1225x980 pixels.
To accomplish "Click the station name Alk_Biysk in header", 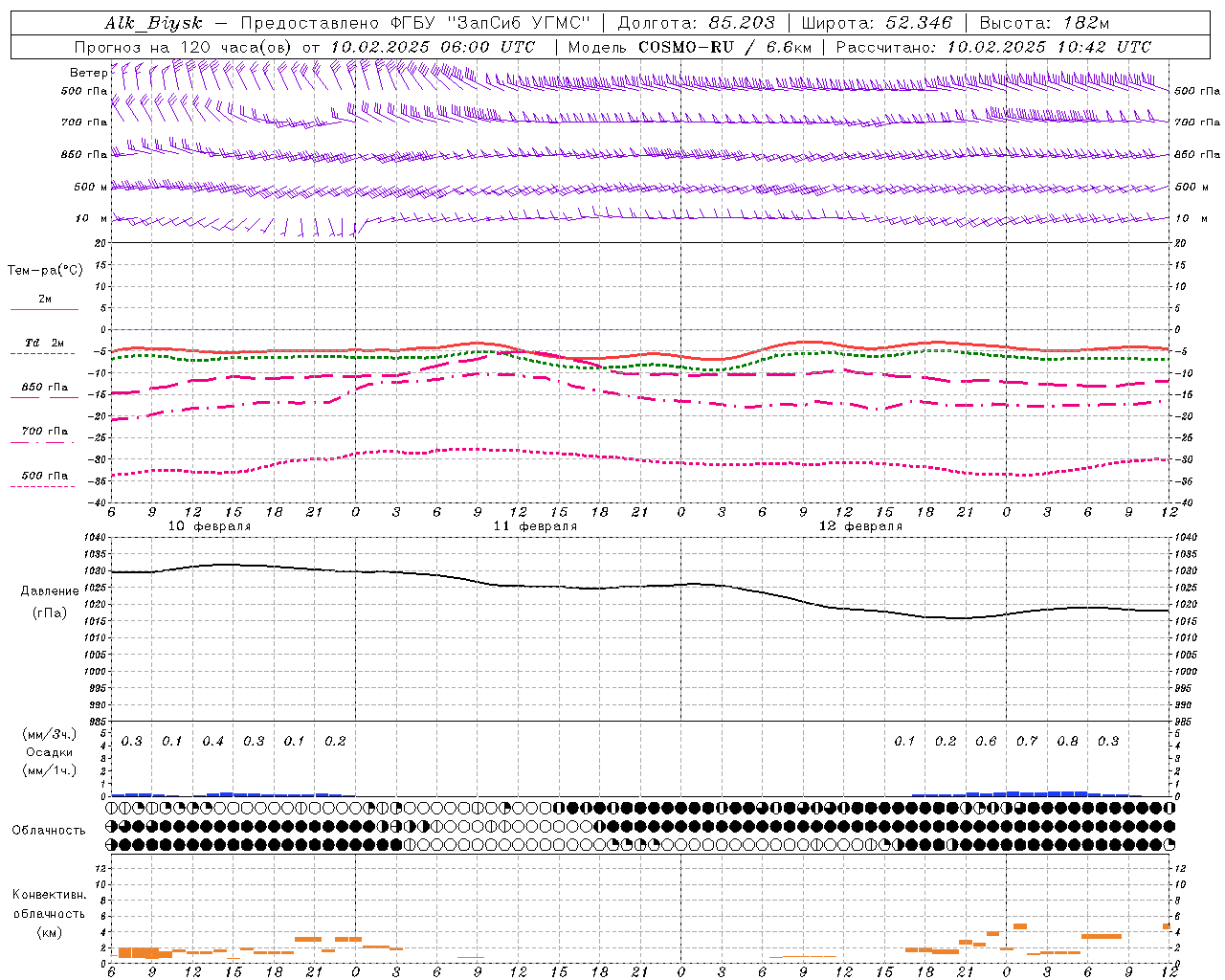I will tap(153, 24).
